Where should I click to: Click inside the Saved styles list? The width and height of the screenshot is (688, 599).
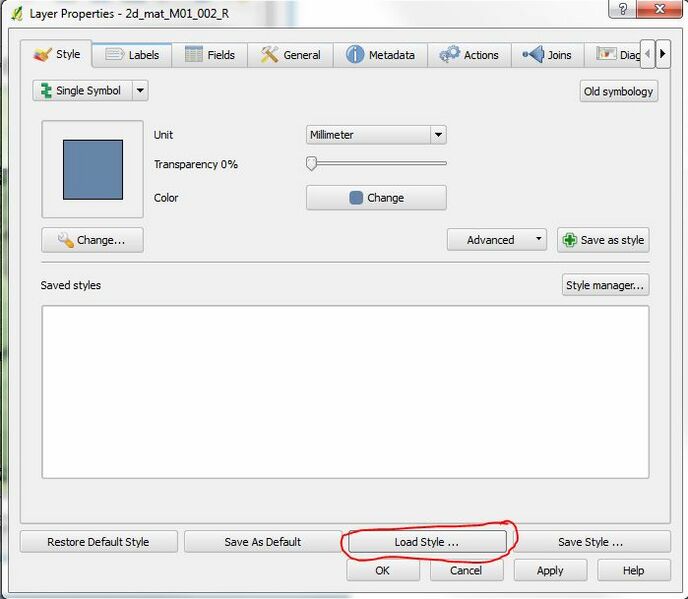345,391
